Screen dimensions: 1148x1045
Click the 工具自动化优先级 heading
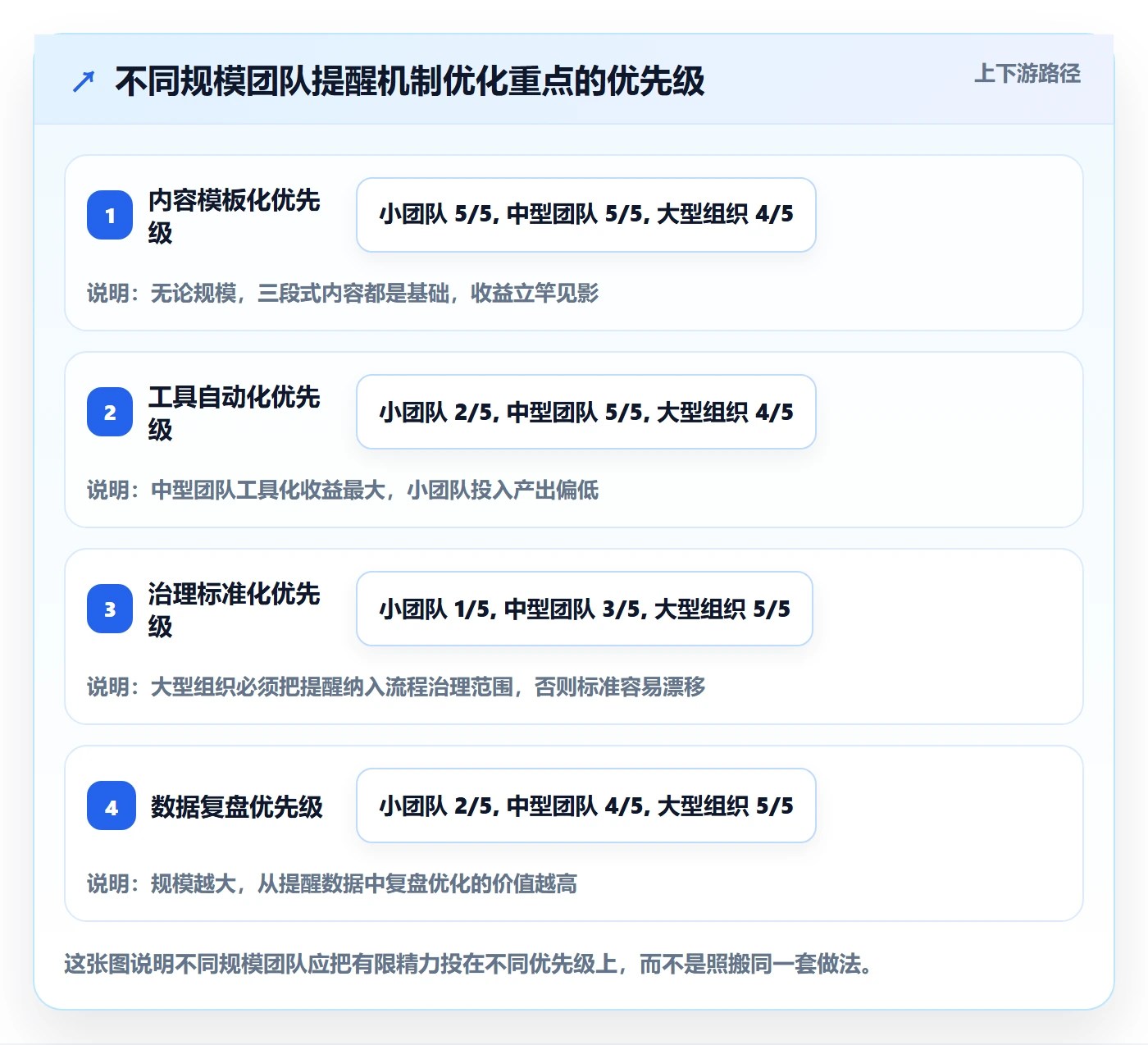tap(234, 413)
